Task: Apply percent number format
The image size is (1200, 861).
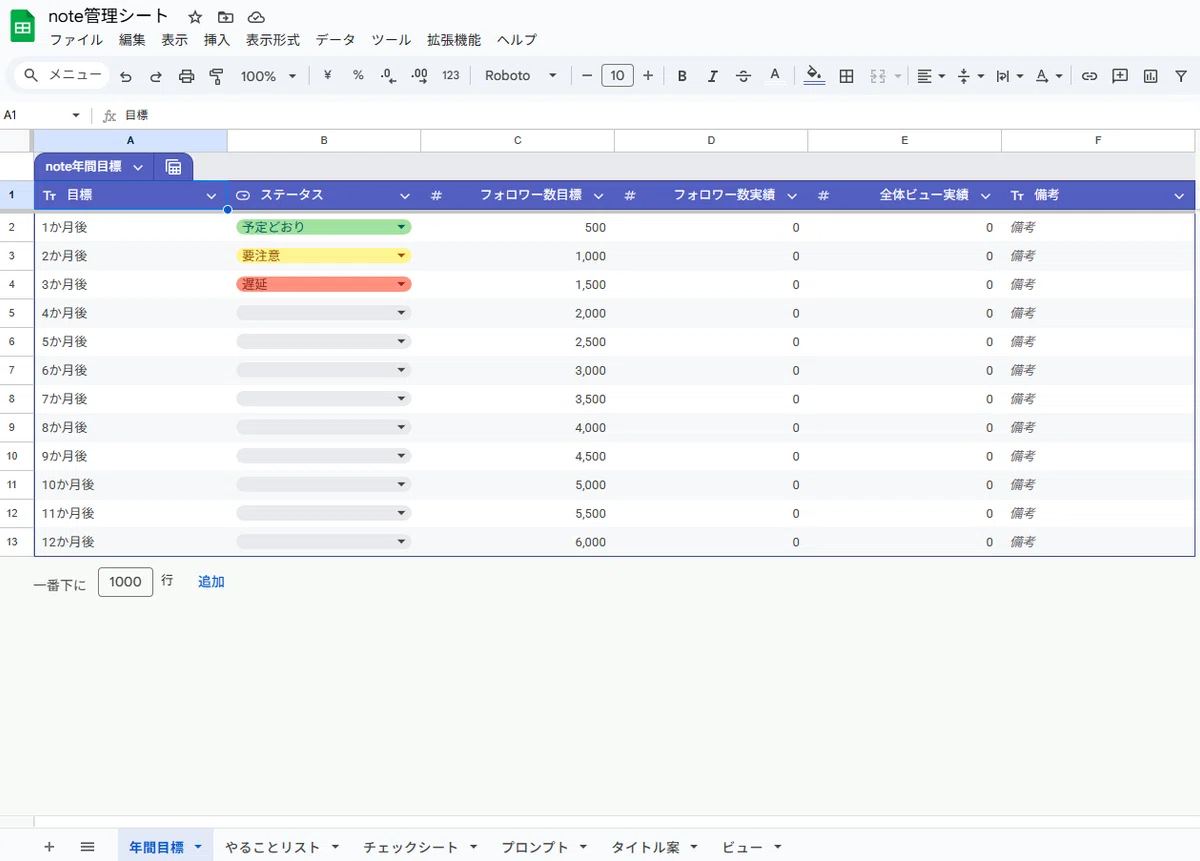Action: coord(358,76)
